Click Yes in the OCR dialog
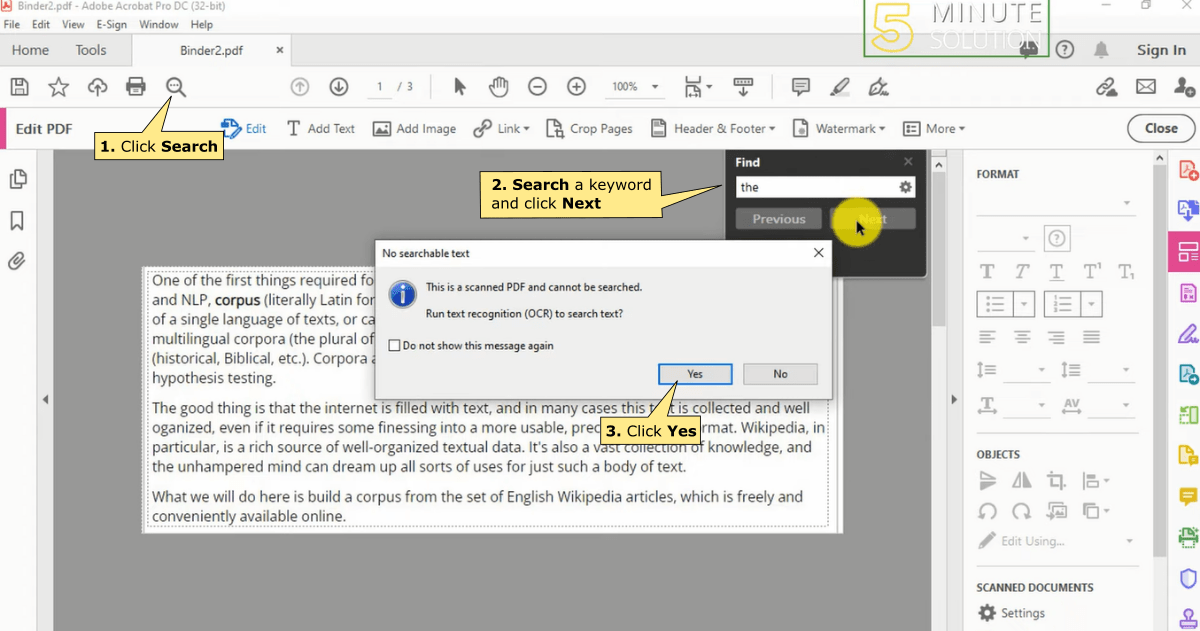This screenshot has width=1200, height=631. pos(695,373)
